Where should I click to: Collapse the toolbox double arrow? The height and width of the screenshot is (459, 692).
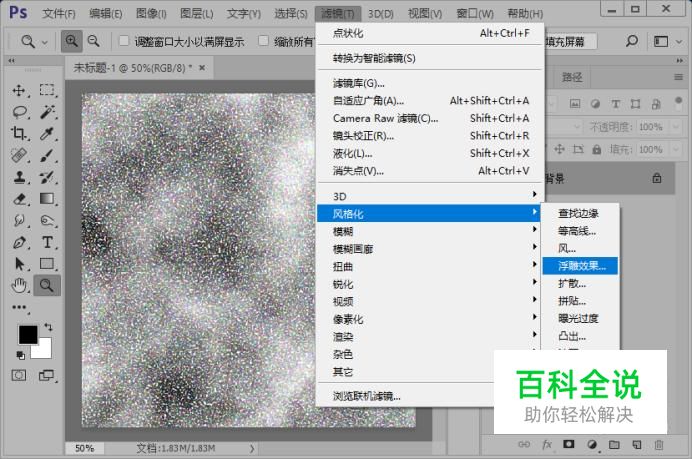11,60
